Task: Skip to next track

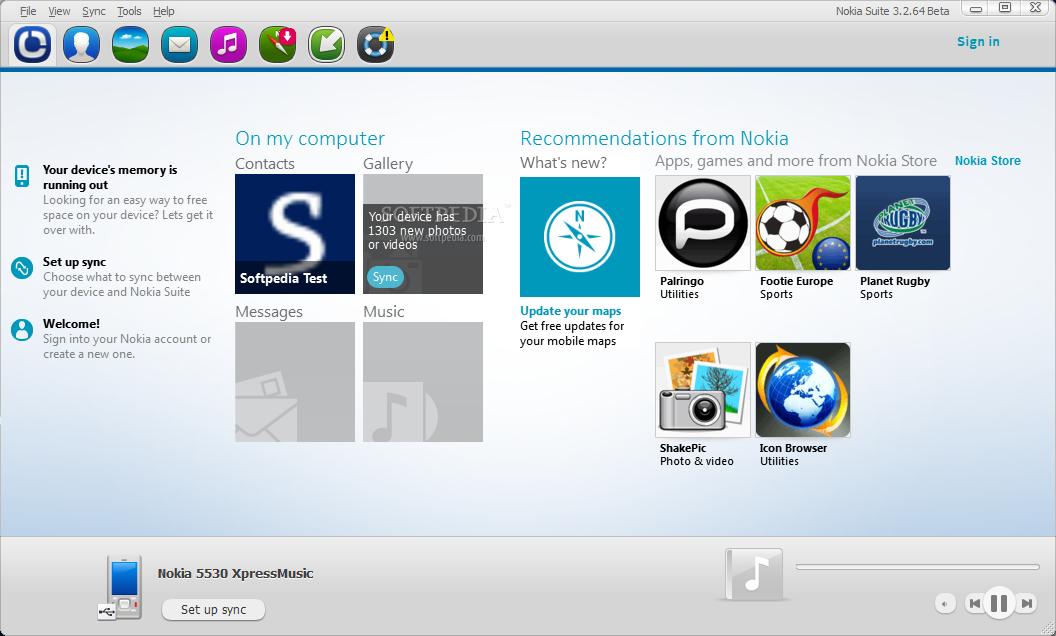Action: tap(1026, 604)
